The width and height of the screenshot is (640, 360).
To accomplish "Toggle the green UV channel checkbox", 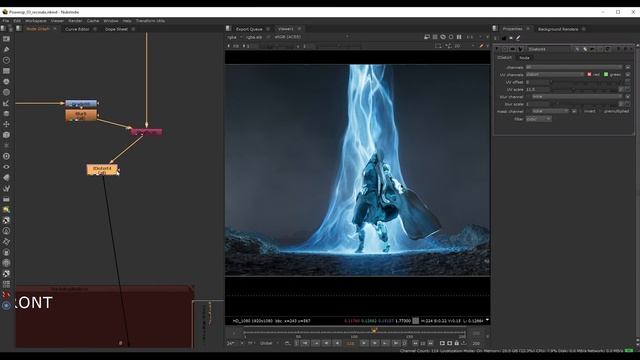I will click(606, 75).
